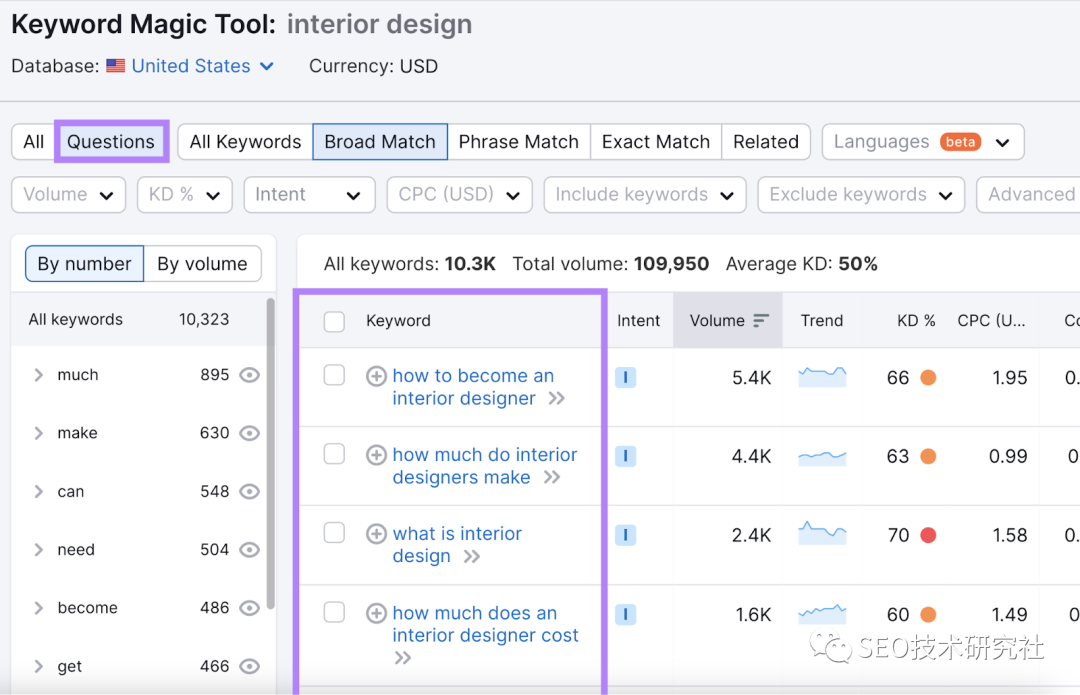
Task: Click the informational intent badge in first row
Action: point(625,377)
